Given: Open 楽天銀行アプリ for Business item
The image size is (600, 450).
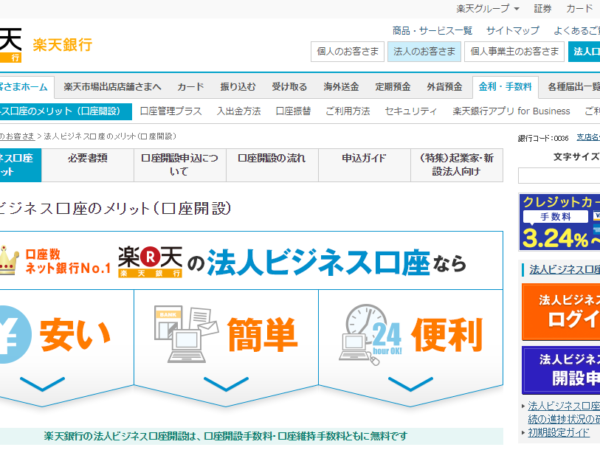Looking at the screenshot, I should click(511, 111).
